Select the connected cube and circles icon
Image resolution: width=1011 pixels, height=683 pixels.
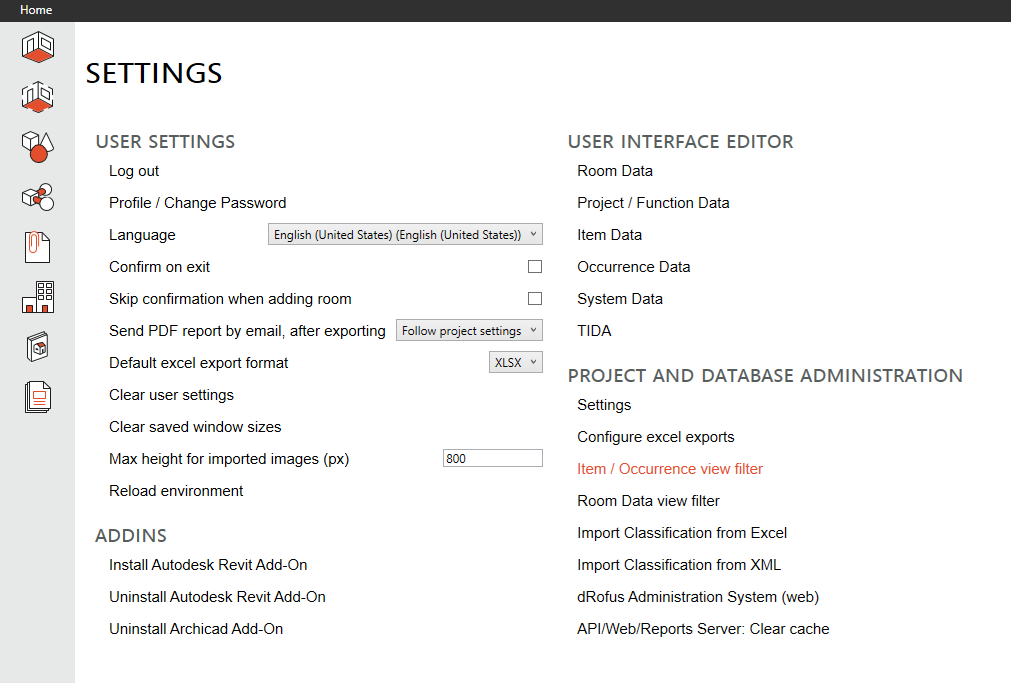pos(37,197)
